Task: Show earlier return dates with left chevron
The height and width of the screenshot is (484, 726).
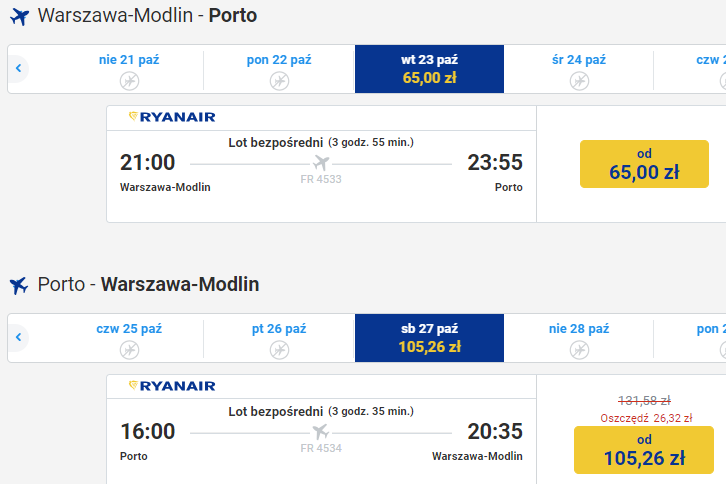Action: [19, 337]
